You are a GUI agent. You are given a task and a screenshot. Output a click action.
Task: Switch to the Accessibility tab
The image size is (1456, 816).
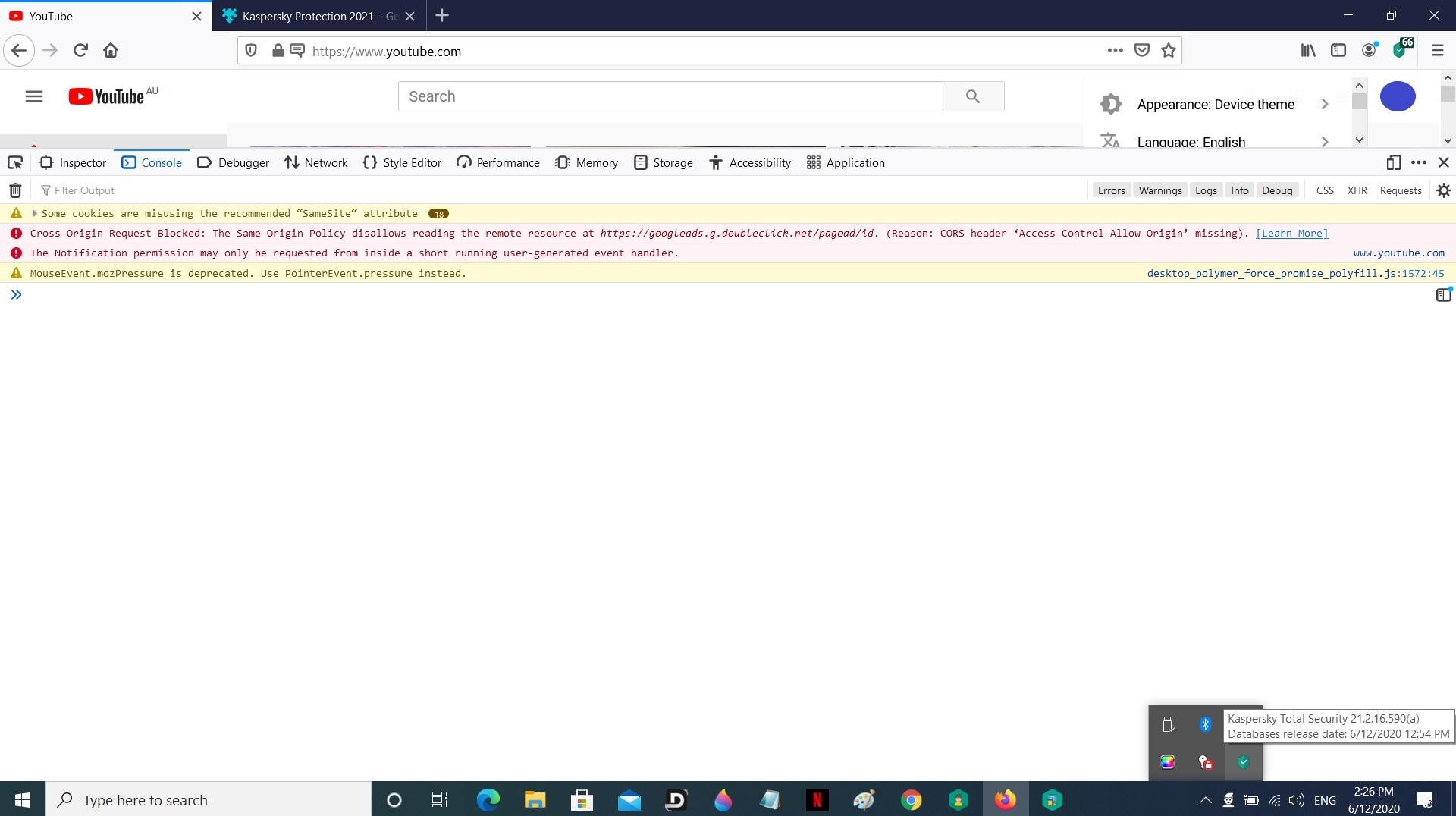[x=750, y=162]
